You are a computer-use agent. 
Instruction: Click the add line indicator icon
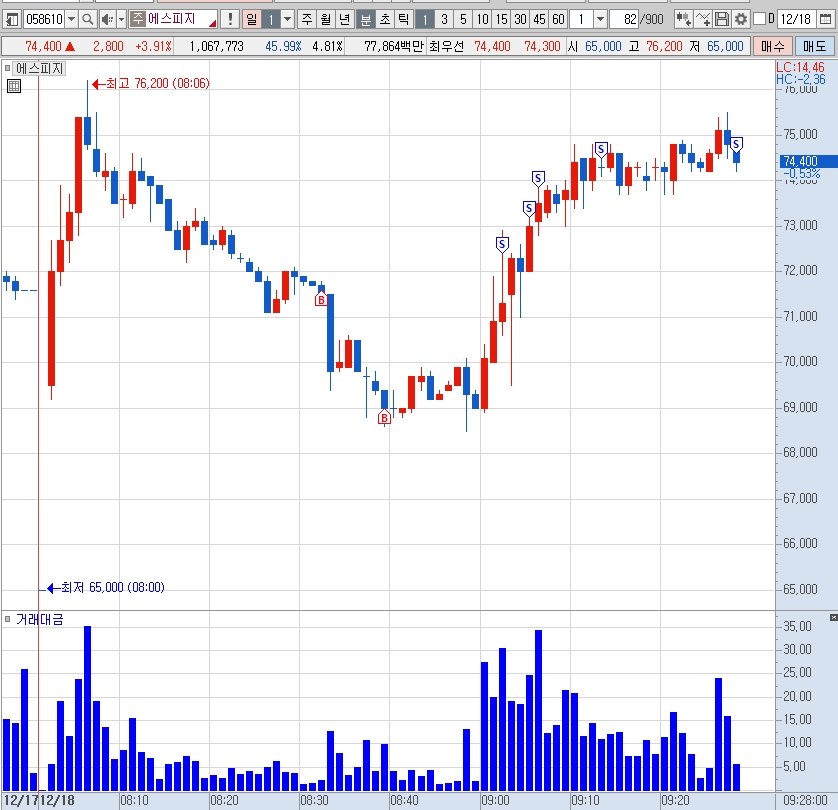point(703,20)
